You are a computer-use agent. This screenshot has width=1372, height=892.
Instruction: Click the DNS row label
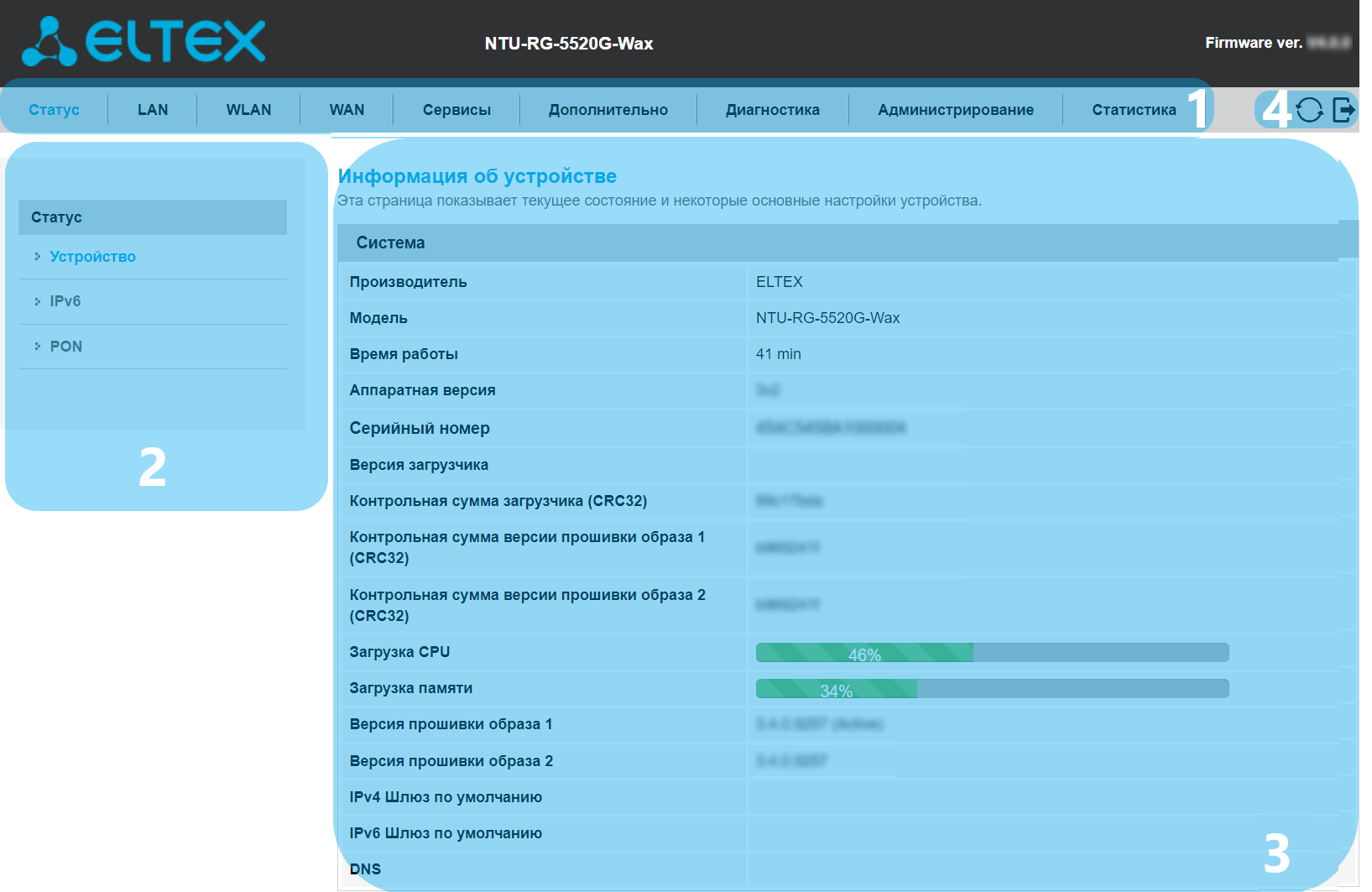365,869
